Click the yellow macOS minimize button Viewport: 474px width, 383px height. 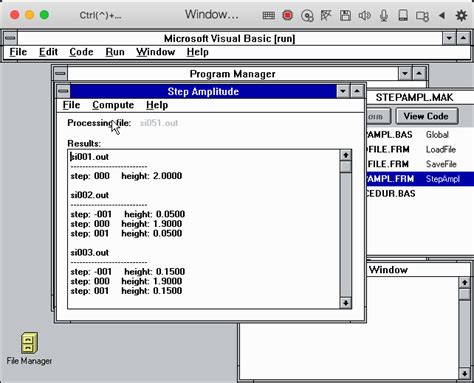point(29,15)
